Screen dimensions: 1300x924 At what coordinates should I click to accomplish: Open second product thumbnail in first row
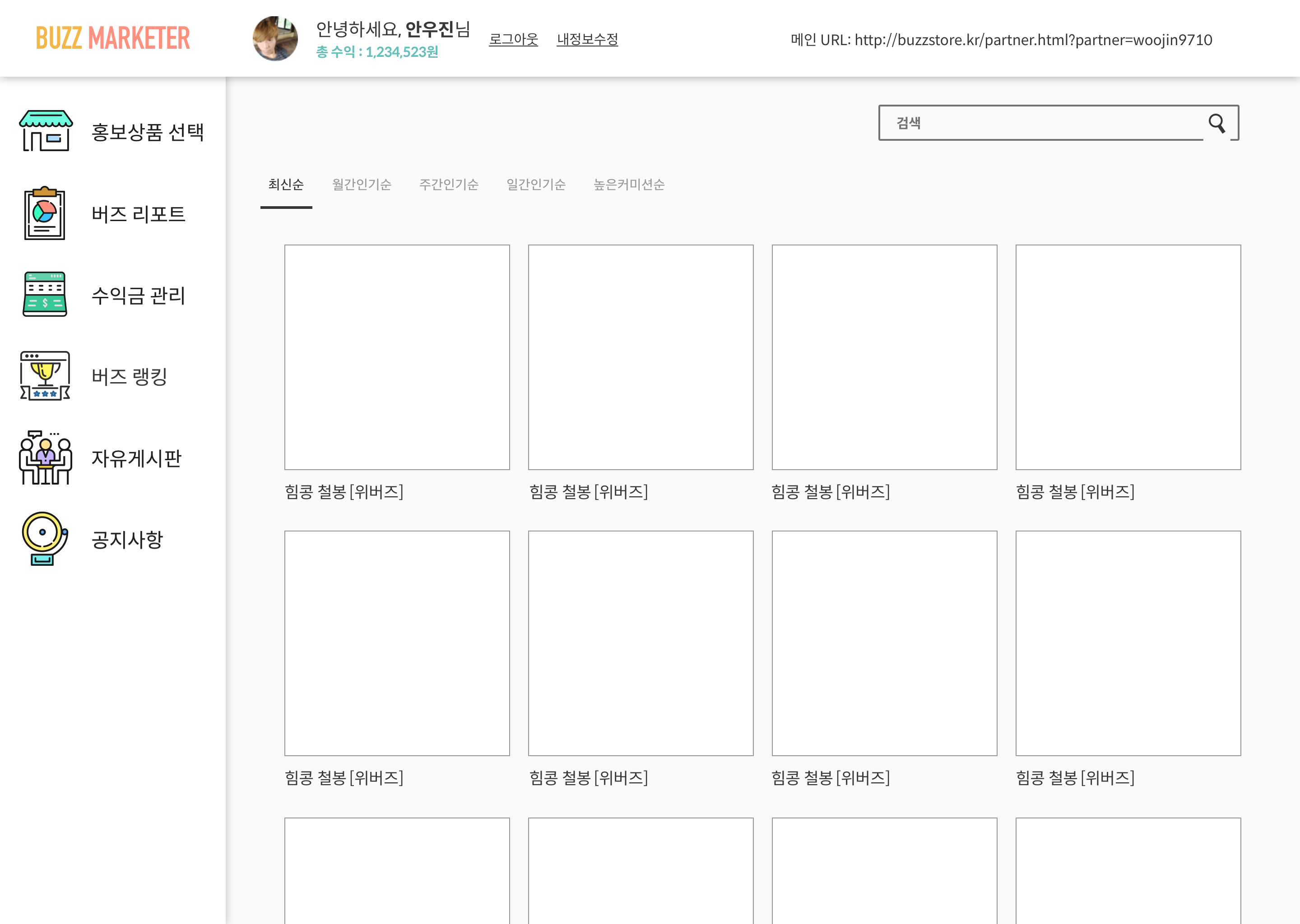coord(641,357)
